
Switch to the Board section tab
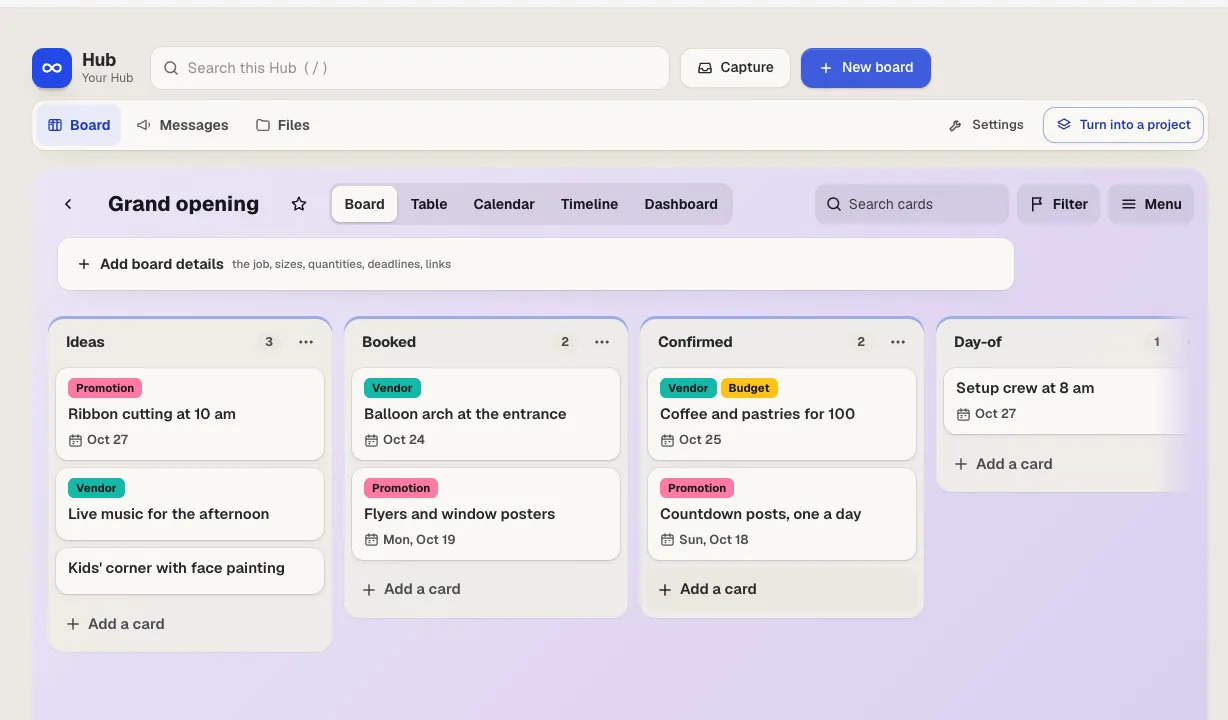point(79,125)
